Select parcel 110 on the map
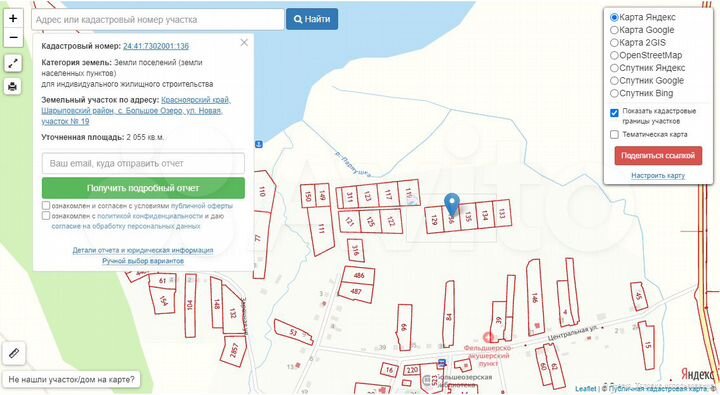720x395 pixels. (263, 191)
